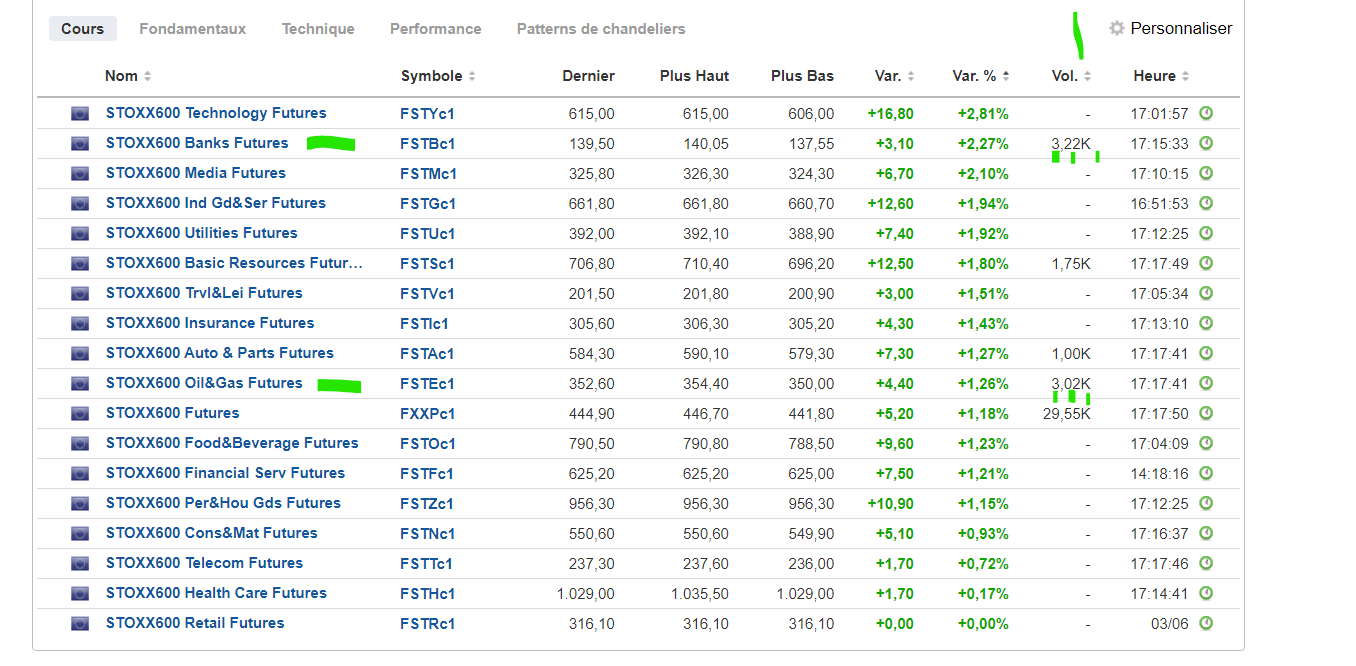Switch to the Fondamentaux tab
This screenshot has height=666, width=1356.
pos(192,29)
